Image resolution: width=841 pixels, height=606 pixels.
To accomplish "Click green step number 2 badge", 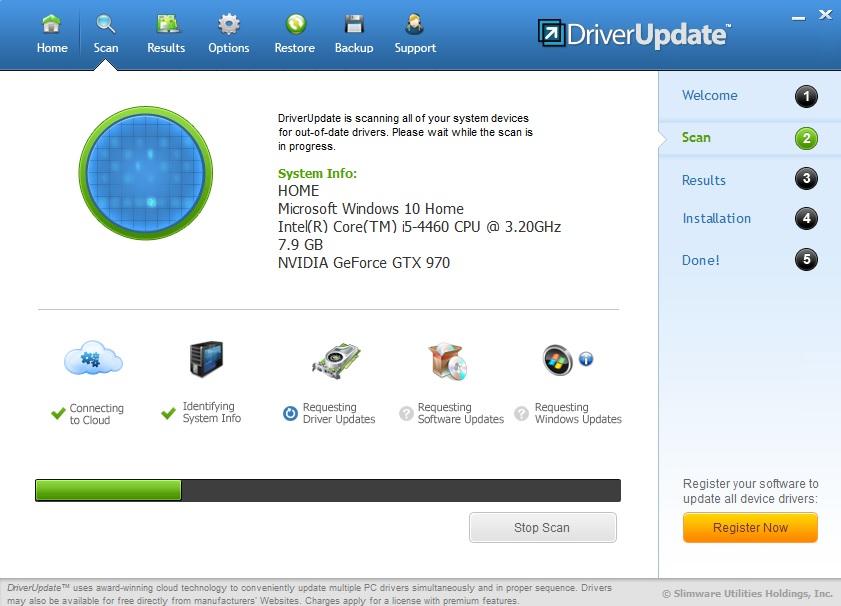I will click(x=806, y=138).
